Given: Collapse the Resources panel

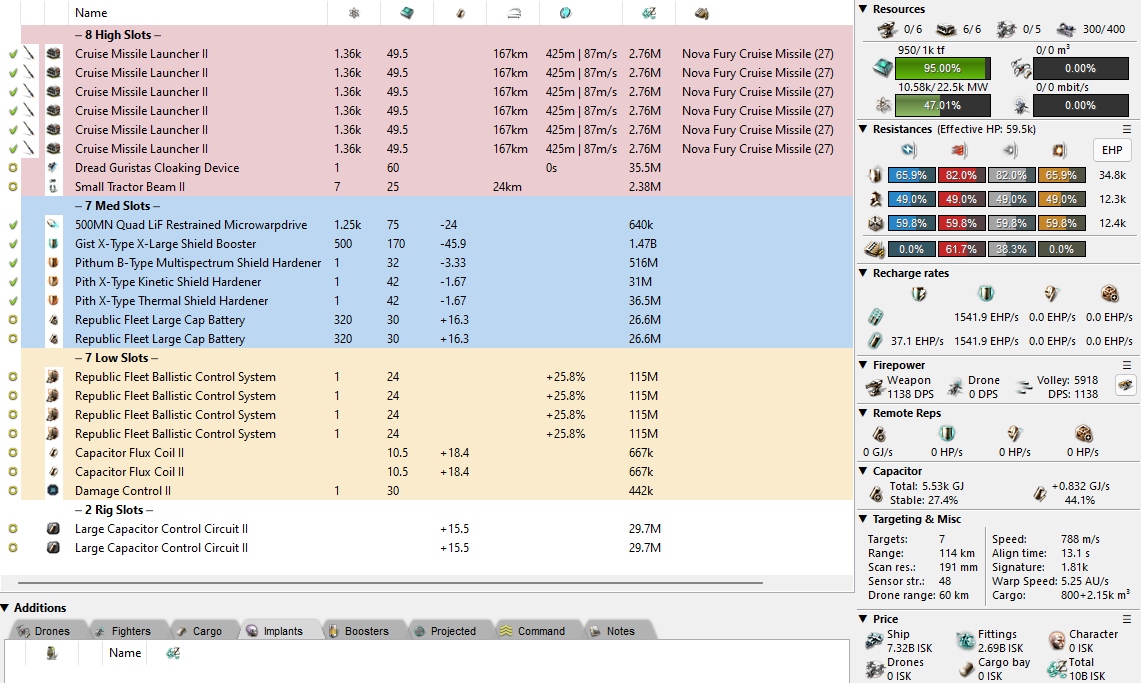Looking at the screenshot, I should coord(864,9).
